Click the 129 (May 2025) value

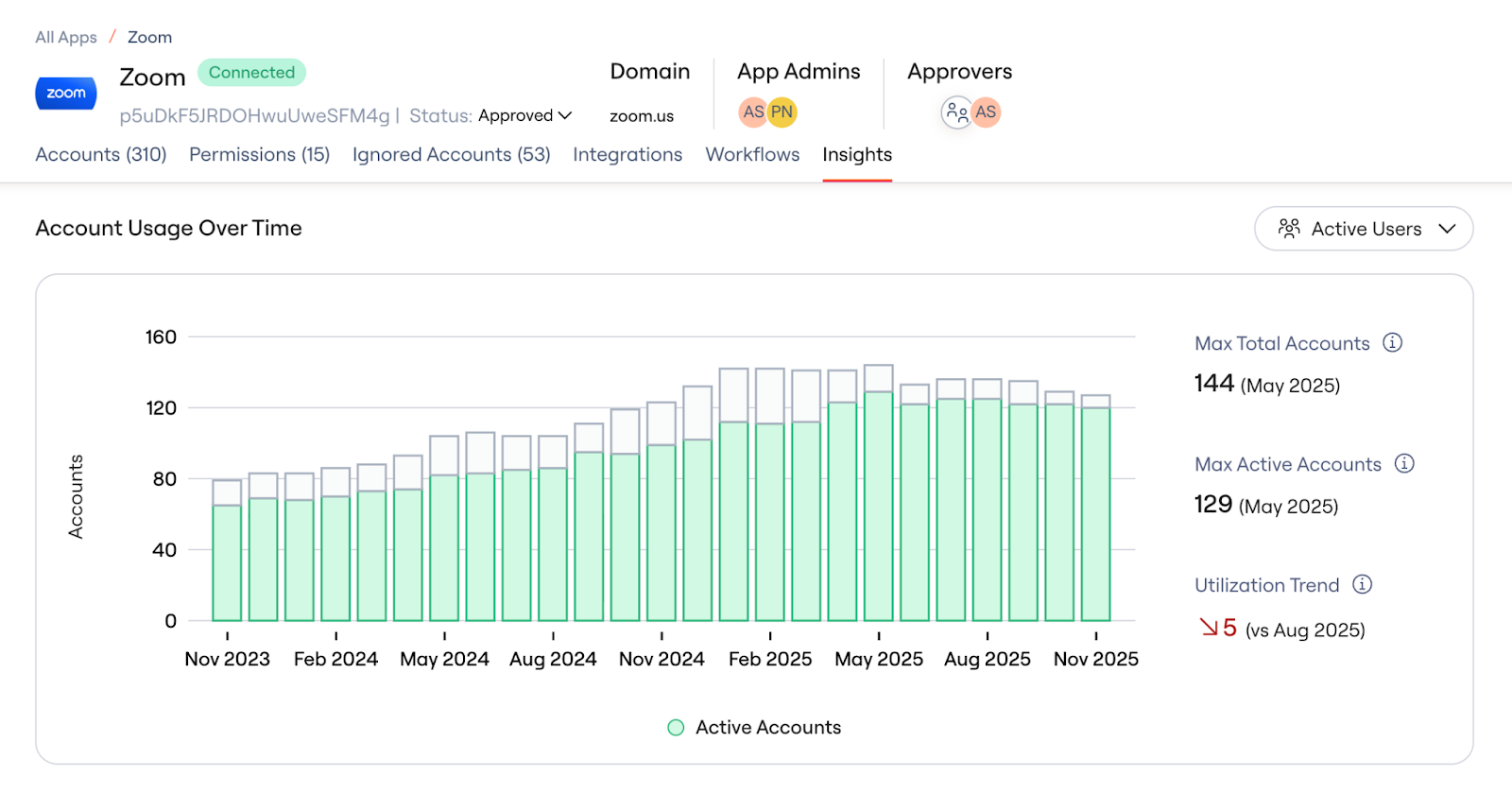tap(1266, 505)
